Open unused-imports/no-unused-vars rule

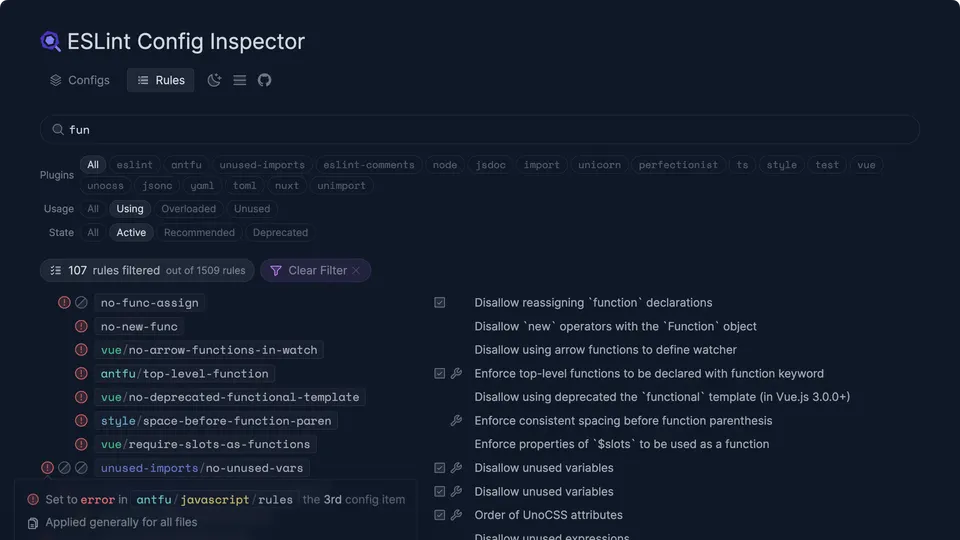tap(201, 468)
